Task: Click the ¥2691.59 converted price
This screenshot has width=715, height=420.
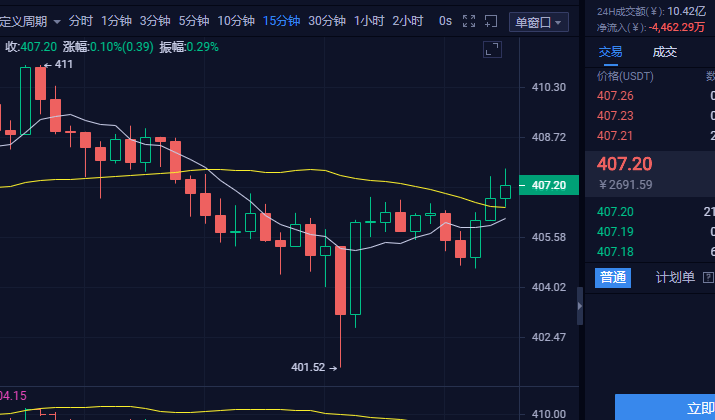Action: point(625,185)
